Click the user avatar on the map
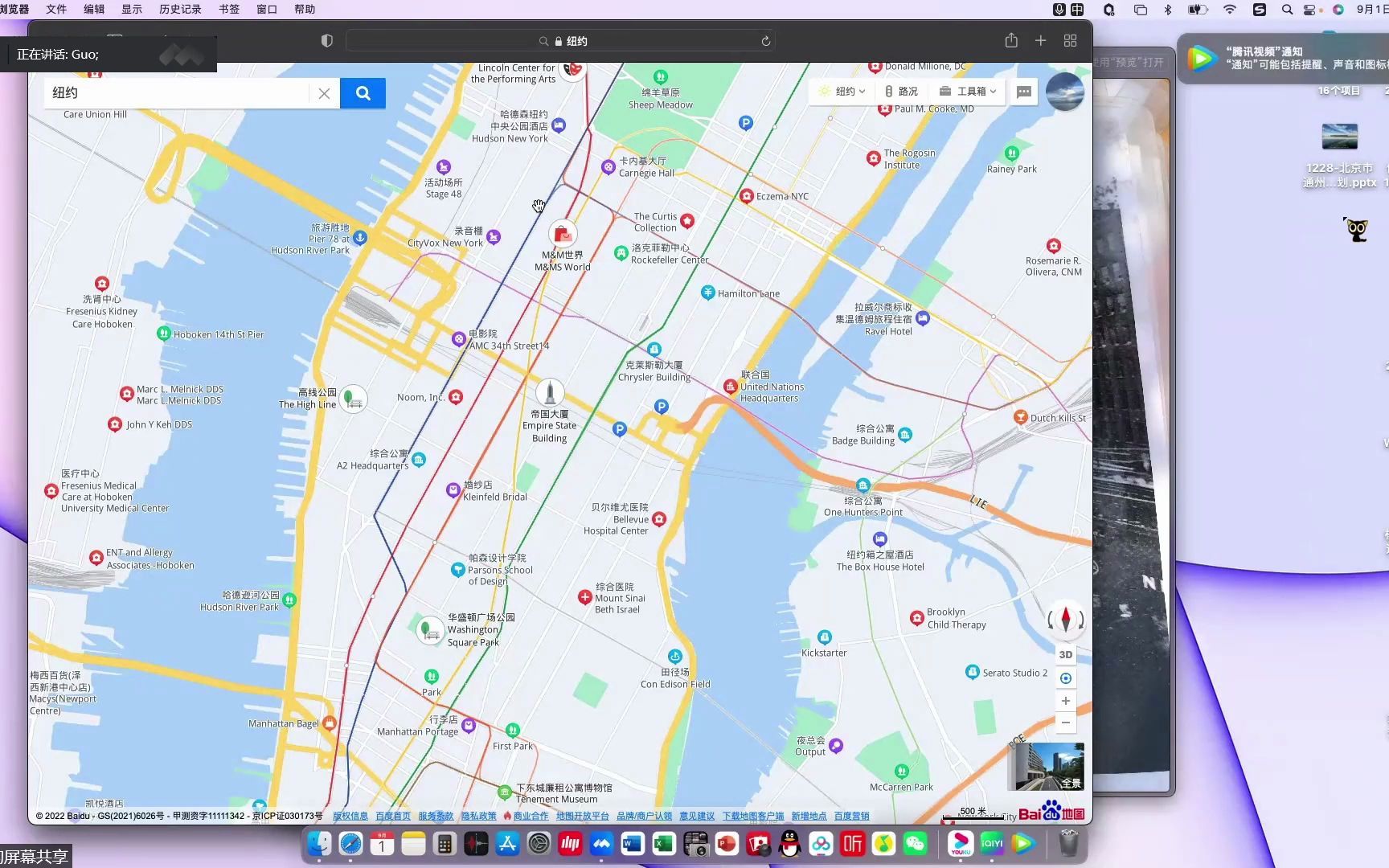The height and width of the screenshot is (868, 1389). 1065,92
